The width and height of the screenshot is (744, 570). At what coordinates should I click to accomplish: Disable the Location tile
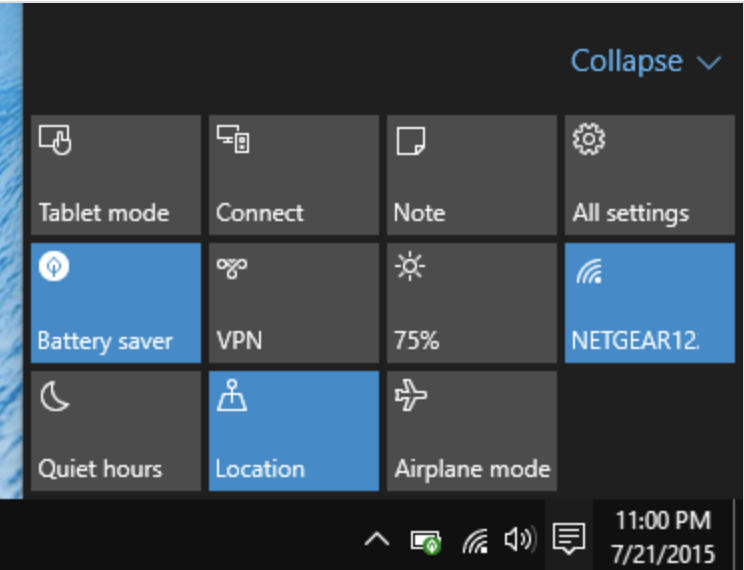coord(294,431)
